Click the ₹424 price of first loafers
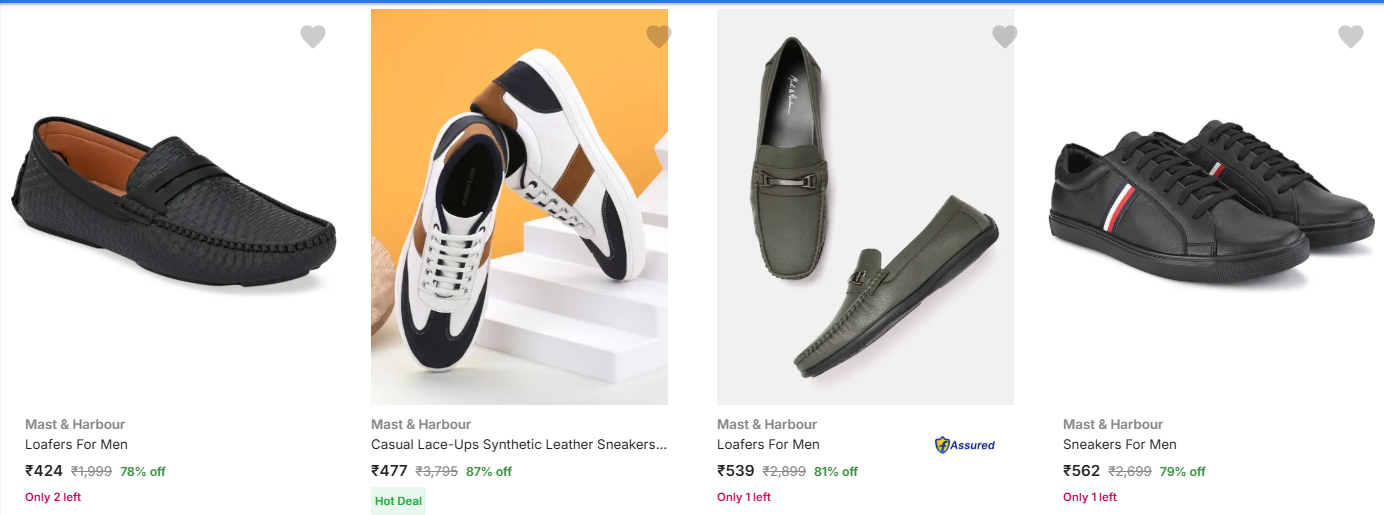Viewport: 1384px width, 515px height. pyautogui.click(x=44, y=471)
